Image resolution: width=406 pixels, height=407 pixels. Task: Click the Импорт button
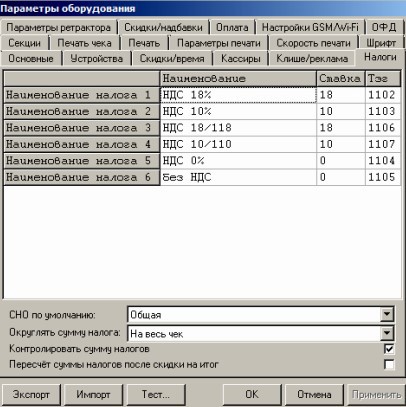[x=93, y=395]
